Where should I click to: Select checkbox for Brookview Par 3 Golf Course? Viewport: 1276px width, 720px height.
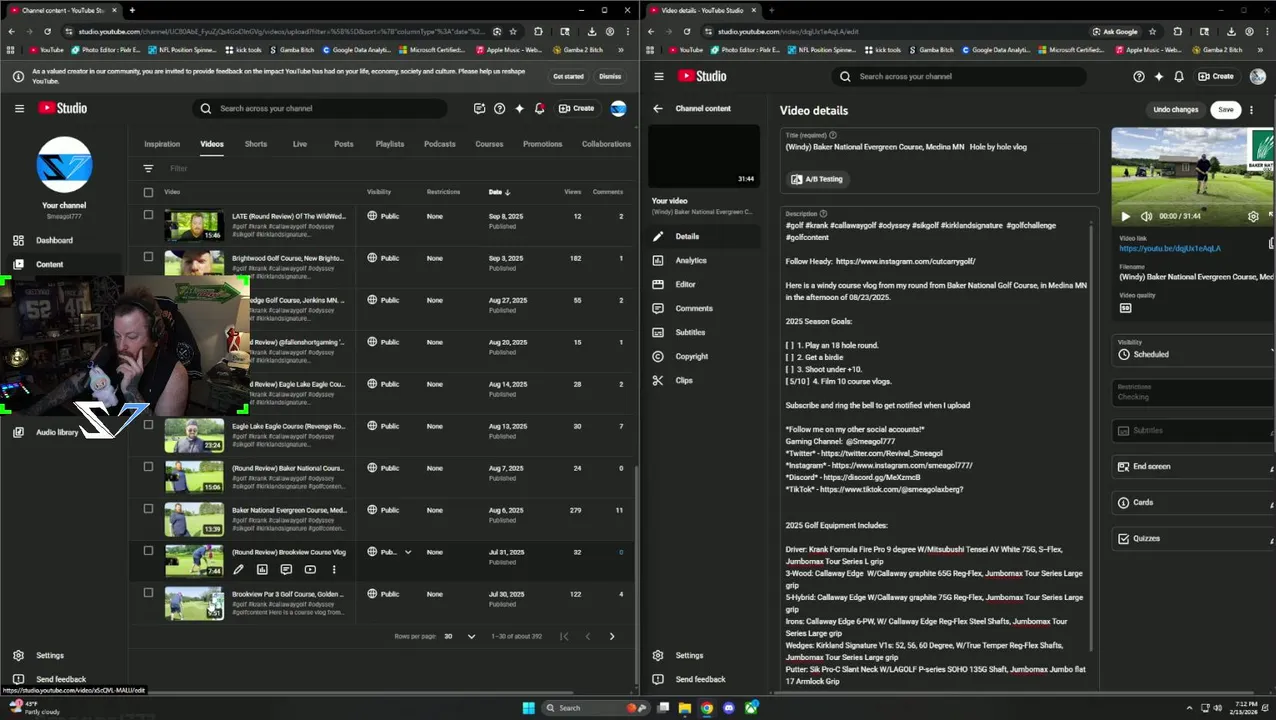point(148,593)
